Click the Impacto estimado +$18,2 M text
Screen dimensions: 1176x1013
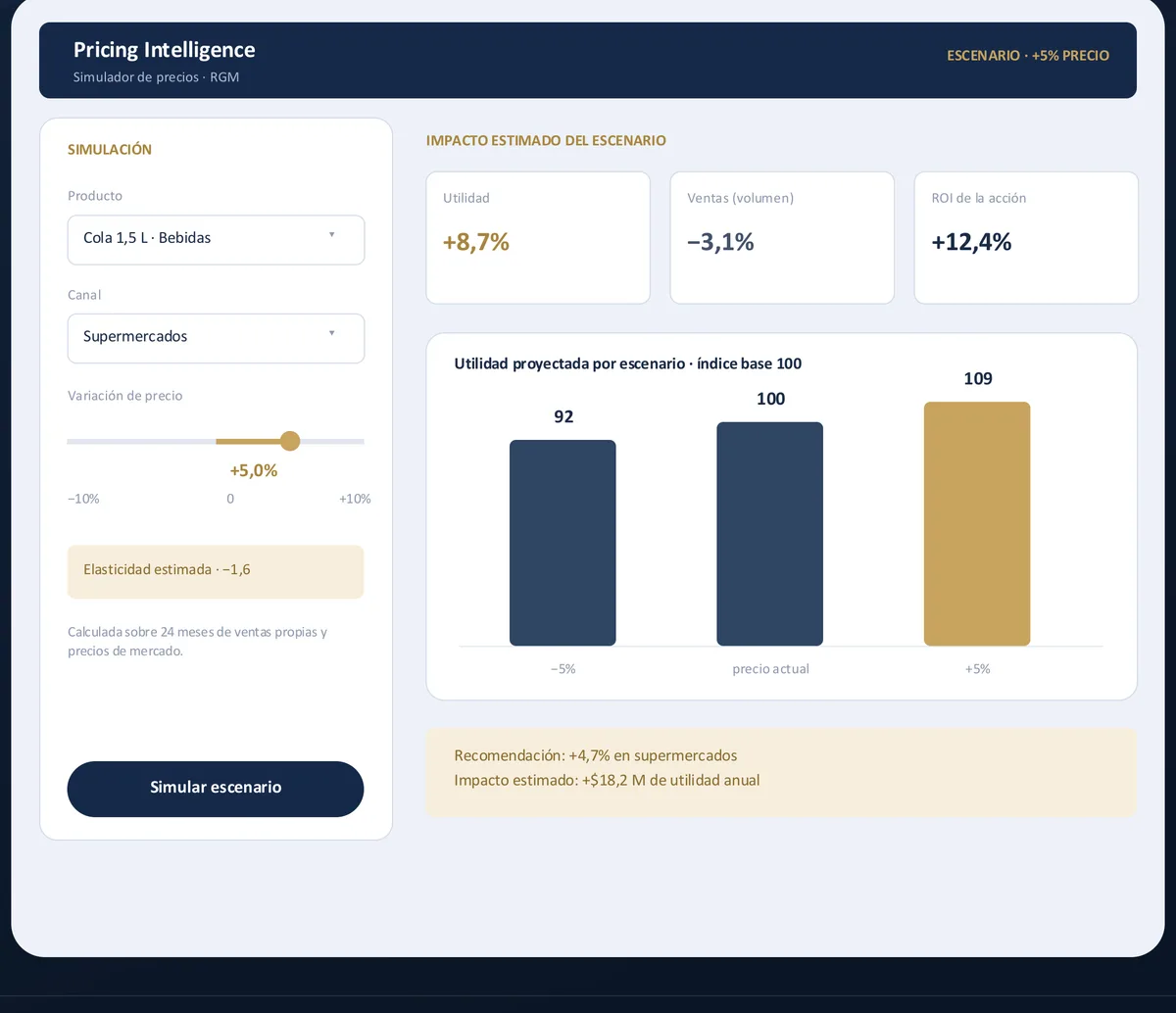point(608,781)
